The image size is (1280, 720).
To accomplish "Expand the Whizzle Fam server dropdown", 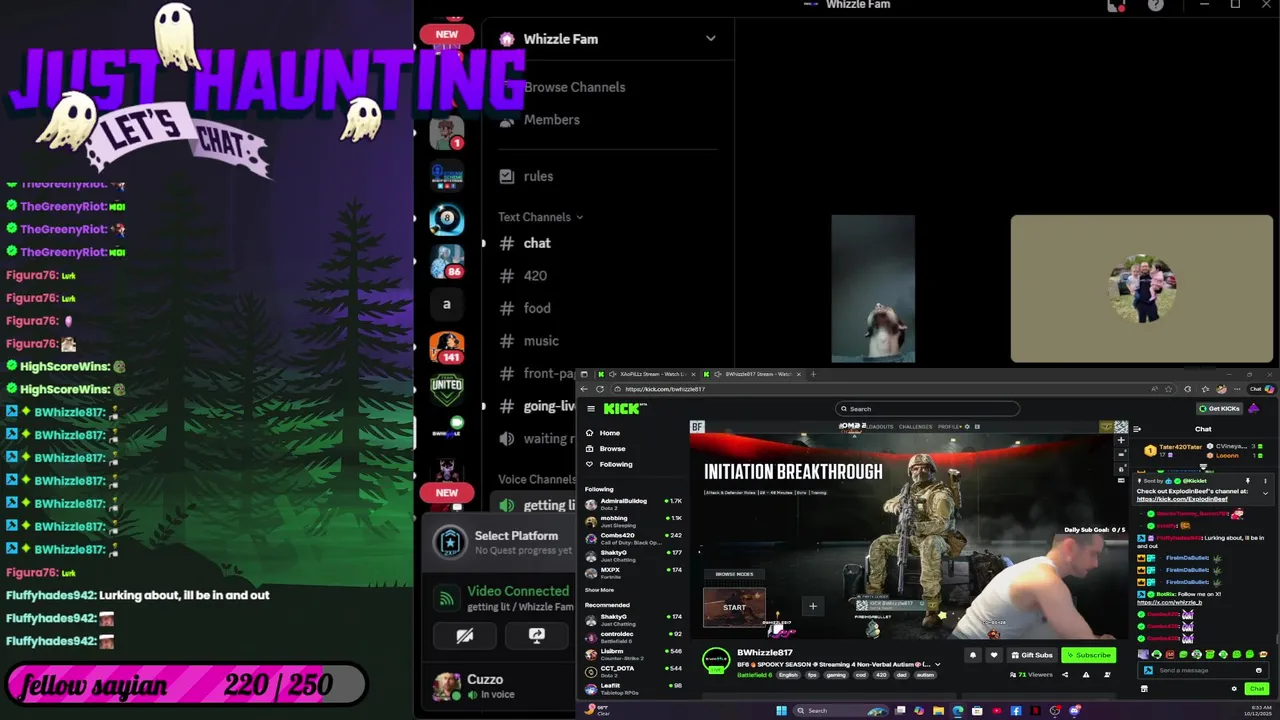I will click(x=710, y=39).
